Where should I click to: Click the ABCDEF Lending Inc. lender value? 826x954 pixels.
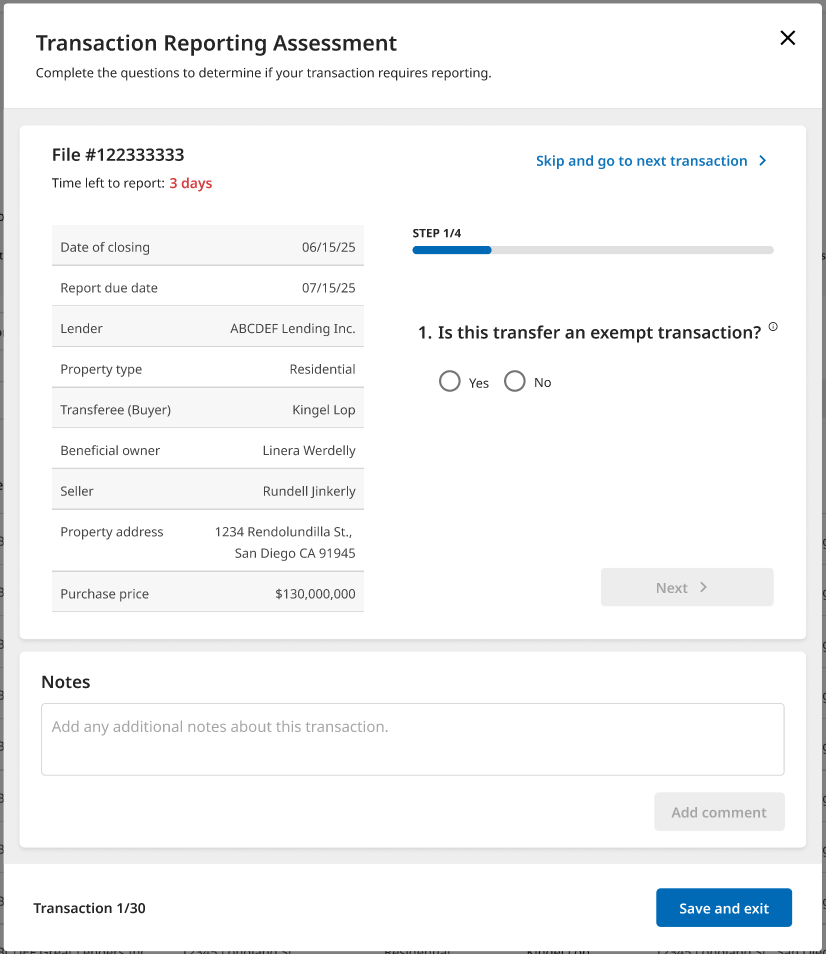click(292, 328)
